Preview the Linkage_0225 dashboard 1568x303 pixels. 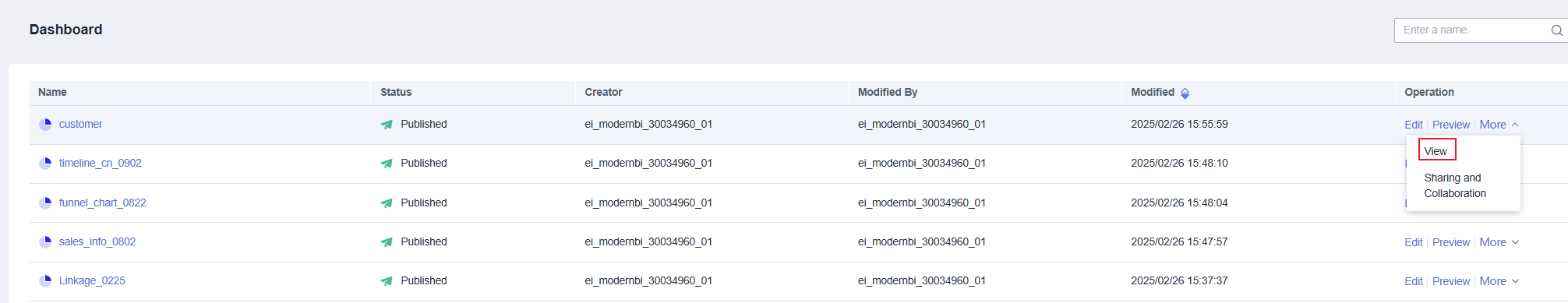(1451, 281)
